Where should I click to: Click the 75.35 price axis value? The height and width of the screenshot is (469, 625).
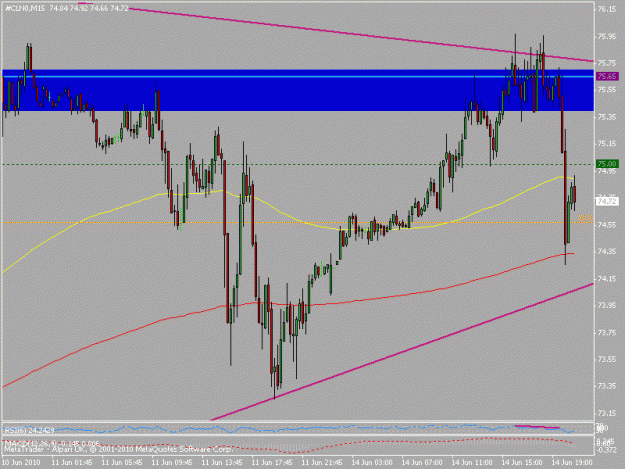pyautogui.click(x=606, y=117)
